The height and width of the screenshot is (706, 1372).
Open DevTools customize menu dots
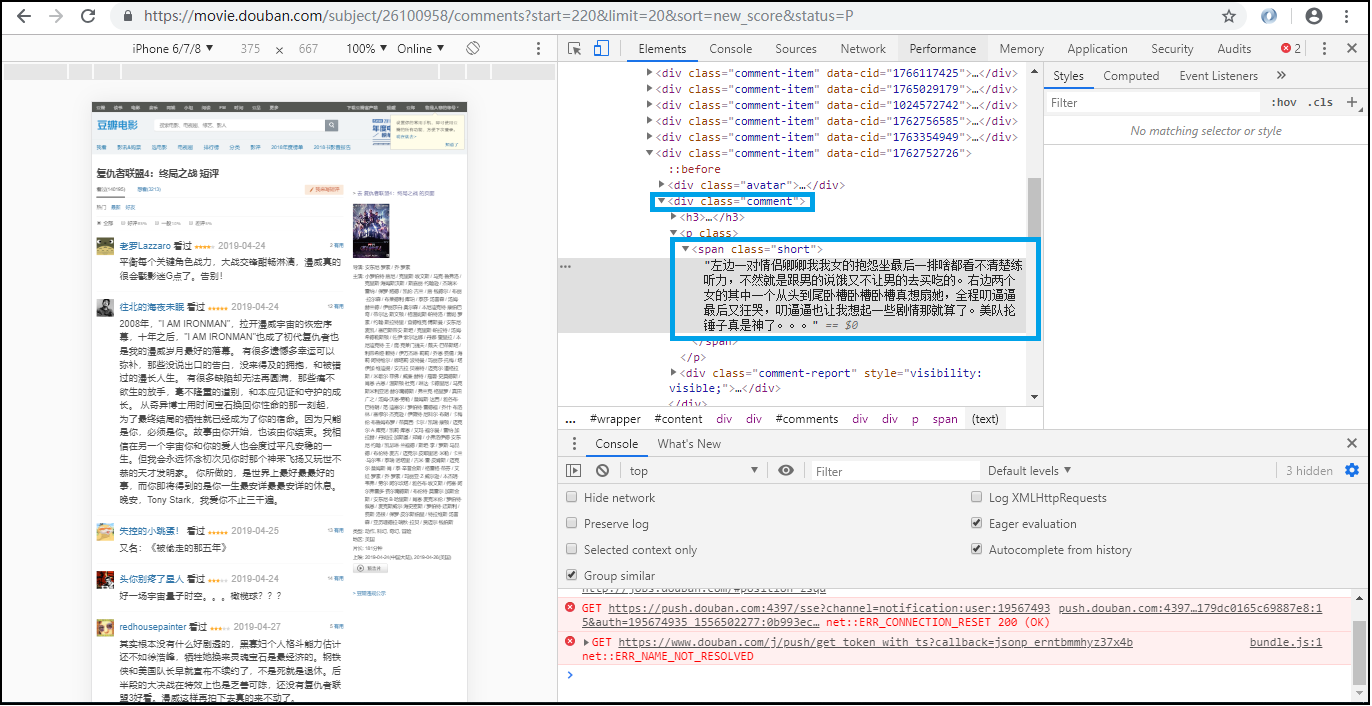pyautogui.click(x=1325, y=48)
